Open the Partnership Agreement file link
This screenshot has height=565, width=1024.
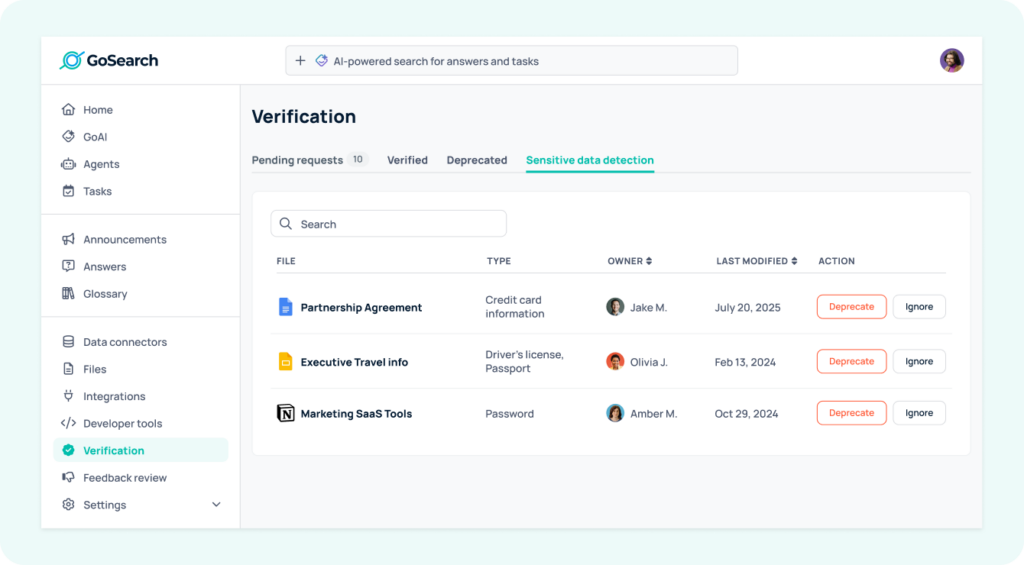coord(361,308)
